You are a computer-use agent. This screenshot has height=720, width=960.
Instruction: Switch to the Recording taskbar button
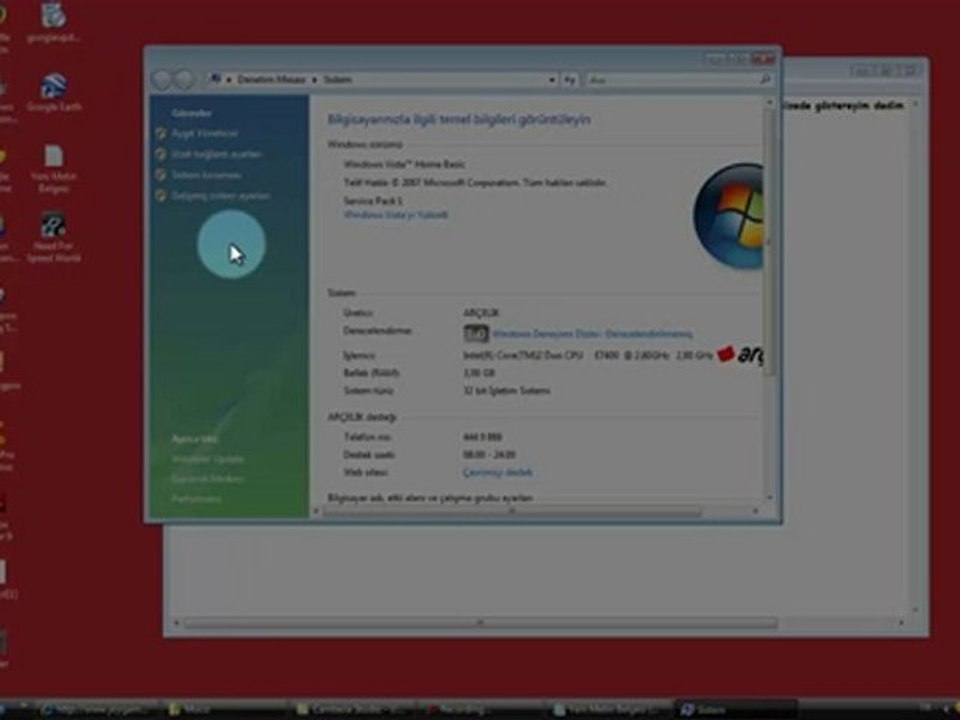click(x=481, y=710)
